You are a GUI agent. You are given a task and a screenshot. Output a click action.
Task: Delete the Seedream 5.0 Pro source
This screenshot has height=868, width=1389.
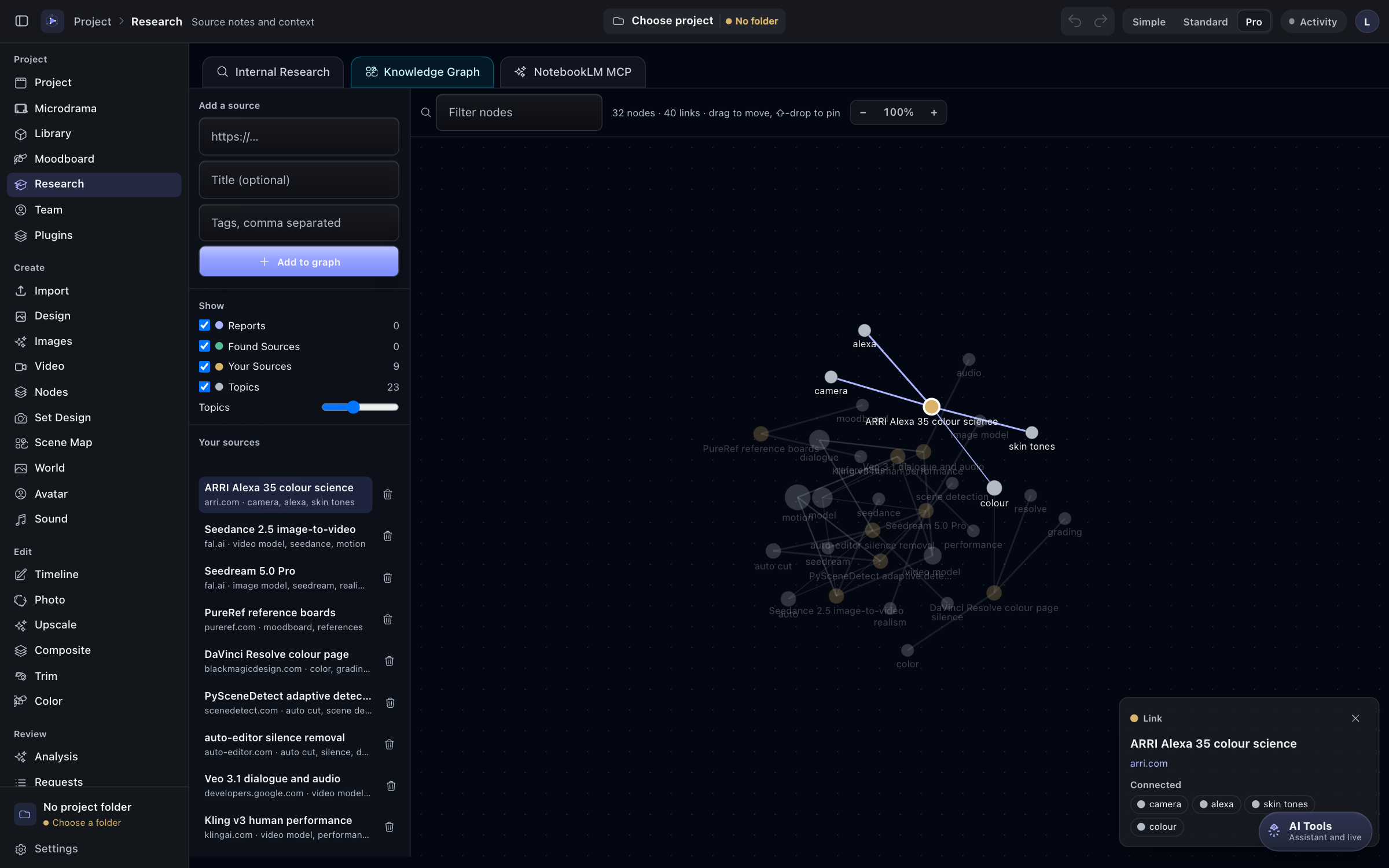[388, 578]
